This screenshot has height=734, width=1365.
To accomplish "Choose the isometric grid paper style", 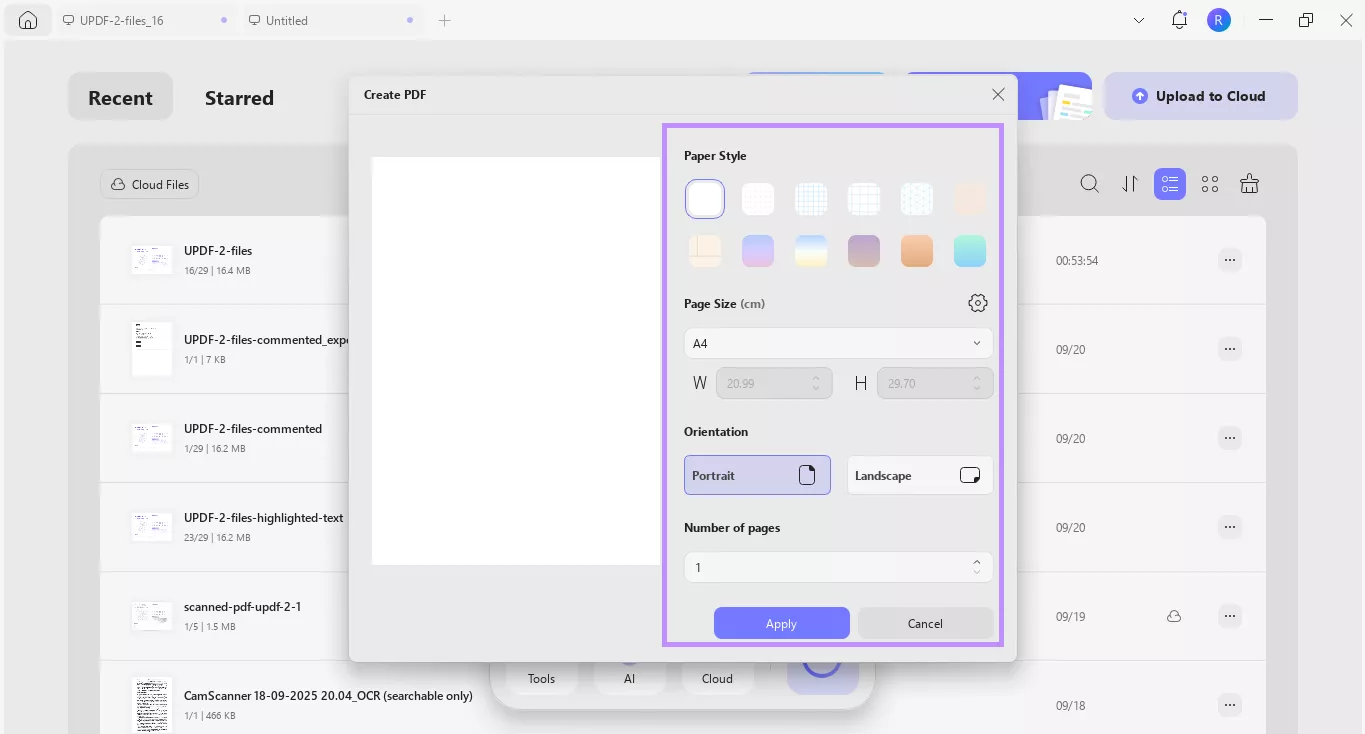I will tap(917, 198).
